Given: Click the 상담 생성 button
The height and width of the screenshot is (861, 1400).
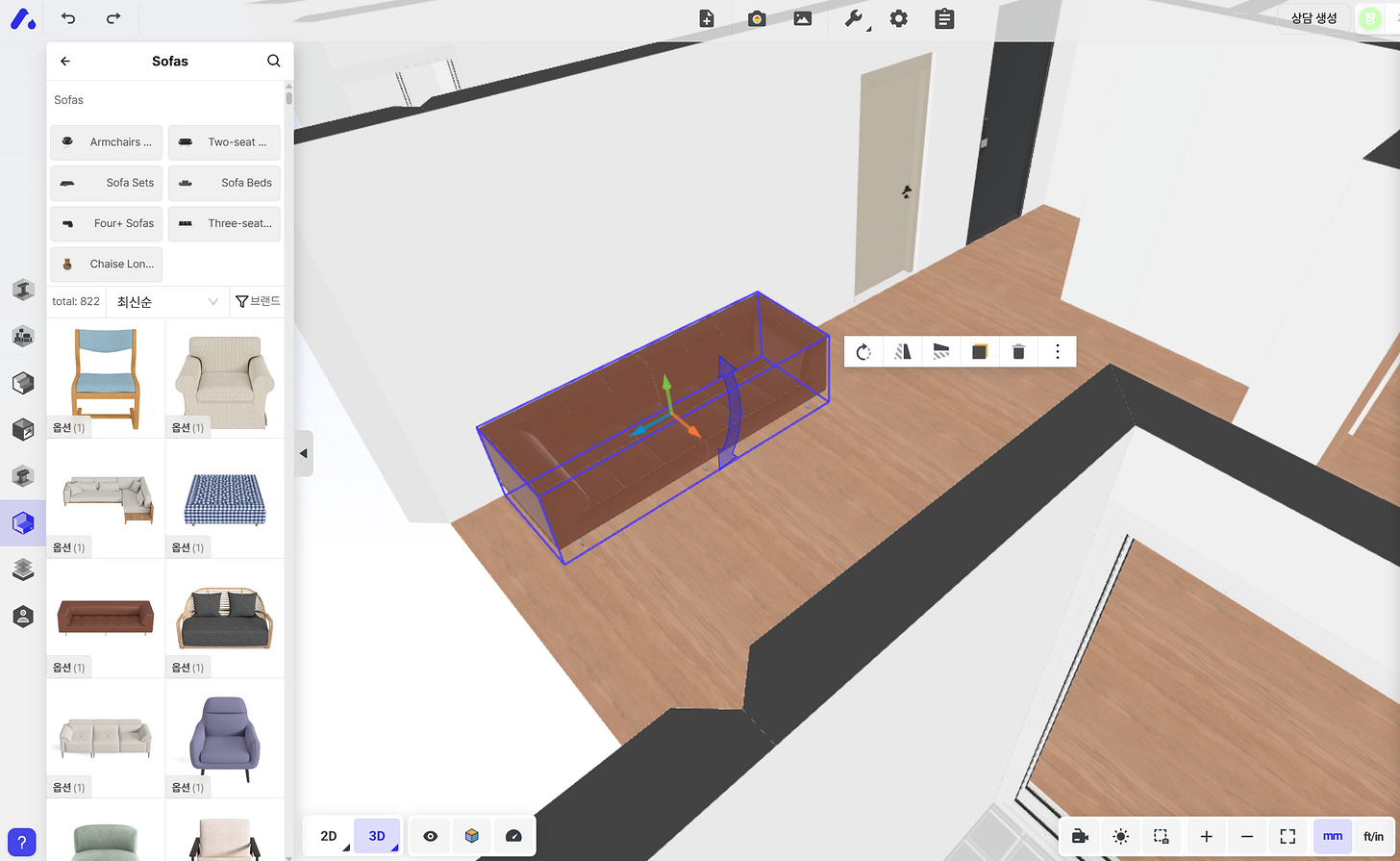Looking at the screenshot, I should [x=1313, y=18].
